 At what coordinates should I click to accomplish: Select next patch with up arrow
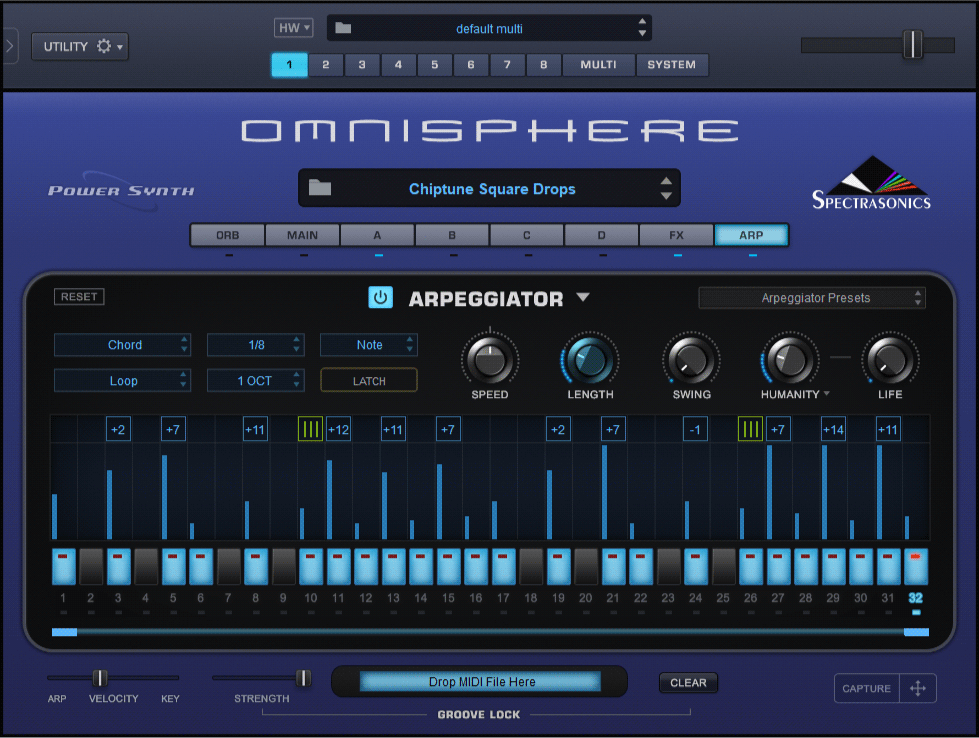(x=666, y=181)
